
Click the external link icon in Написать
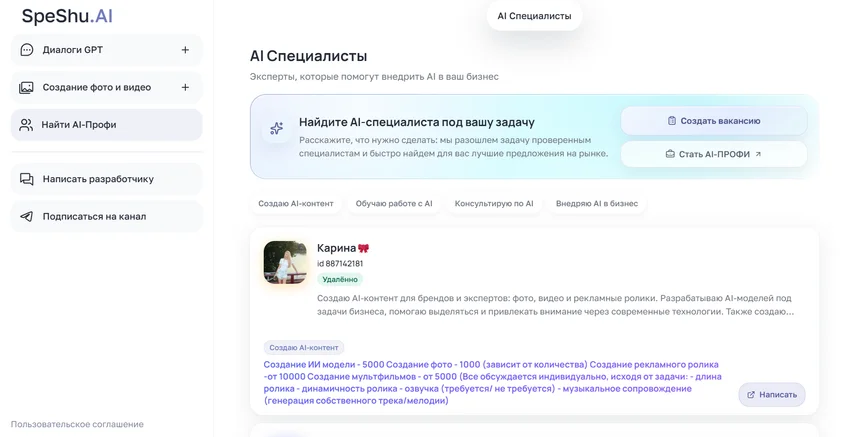751,395
